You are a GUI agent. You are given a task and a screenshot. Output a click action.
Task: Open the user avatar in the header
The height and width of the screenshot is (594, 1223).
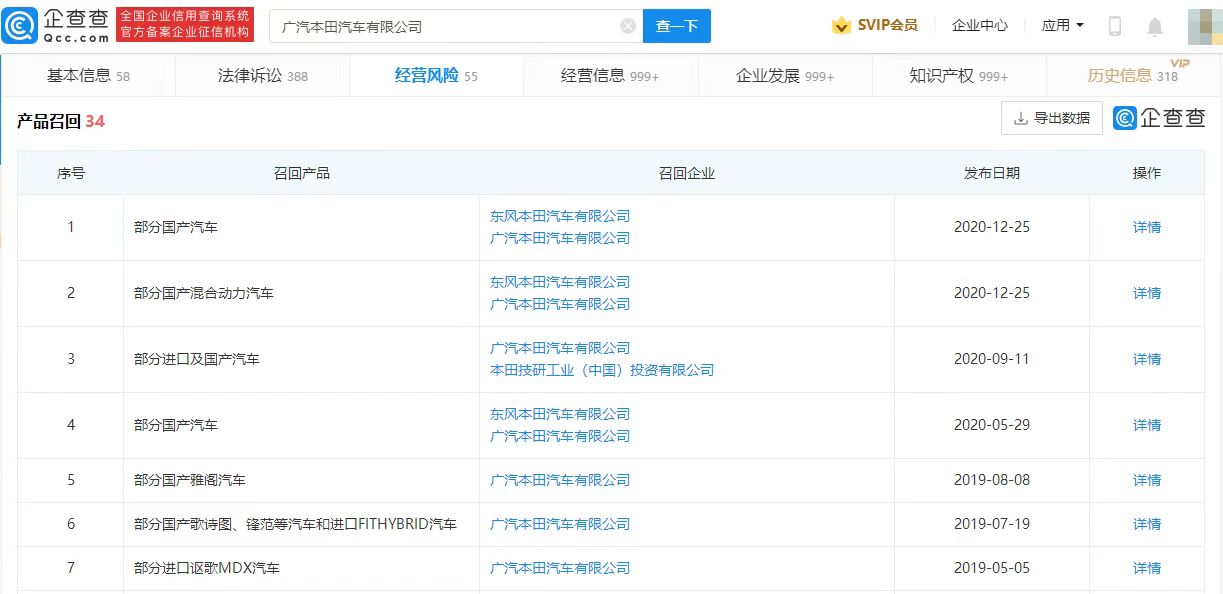pyautogui.click(x=1203, y=26)
